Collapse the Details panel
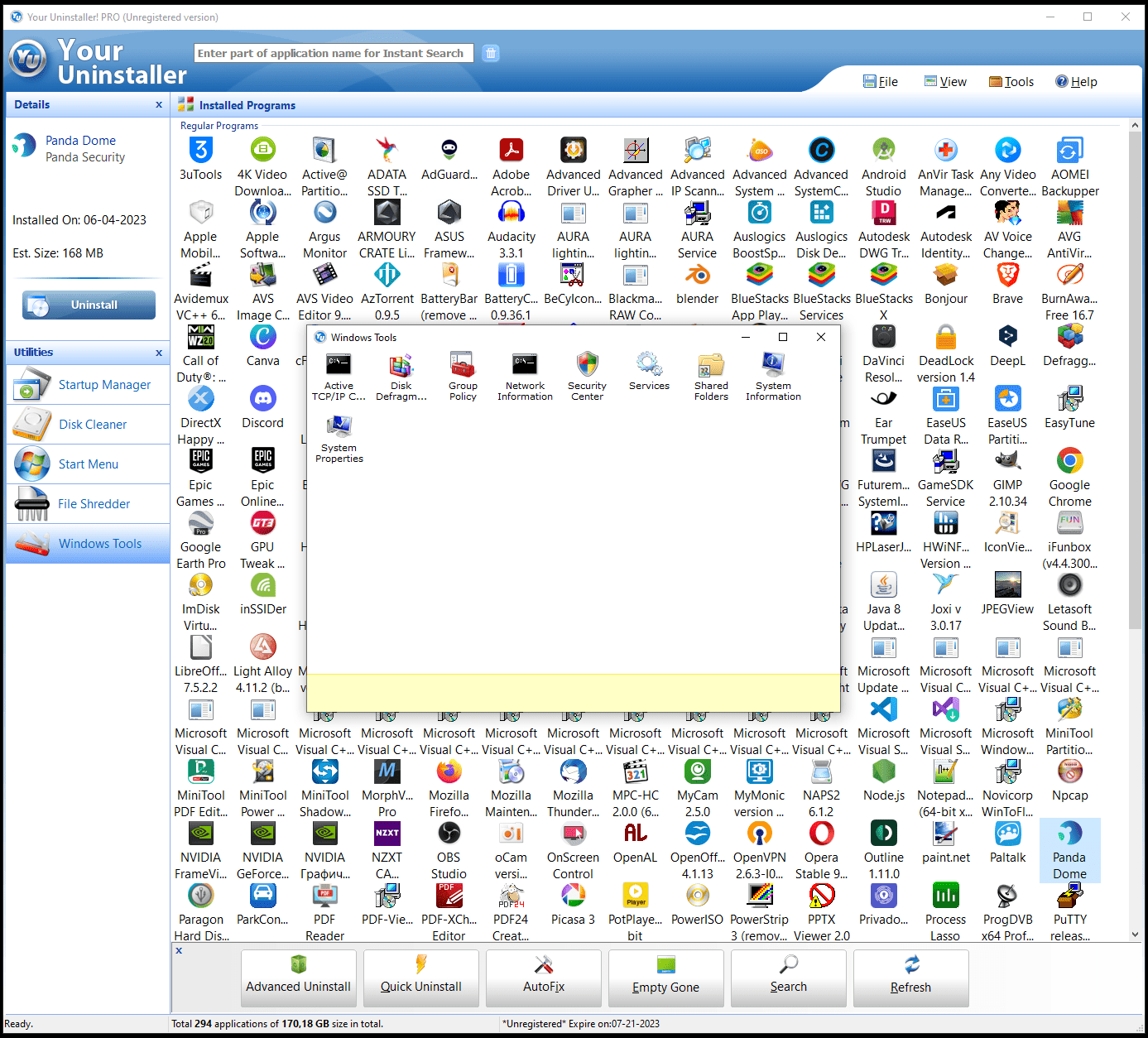 click(159, 105)
